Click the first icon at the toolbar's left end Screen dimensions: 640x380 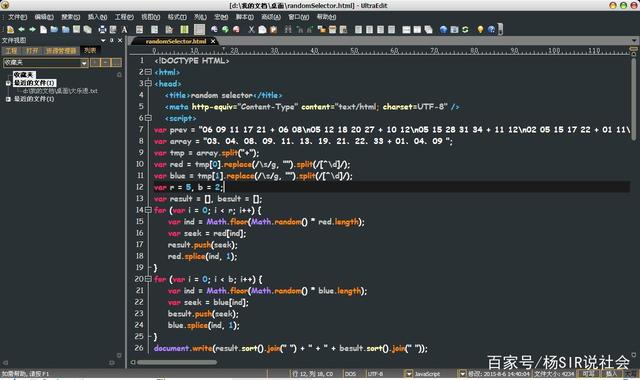[x=10, y=29]
